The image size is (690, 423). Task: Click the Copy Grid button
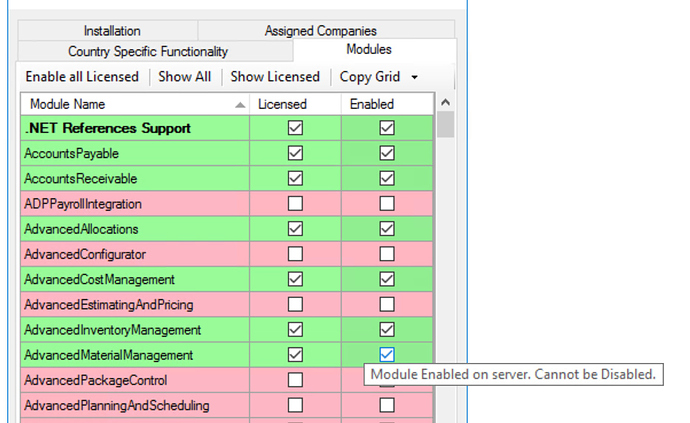point(370,77)
